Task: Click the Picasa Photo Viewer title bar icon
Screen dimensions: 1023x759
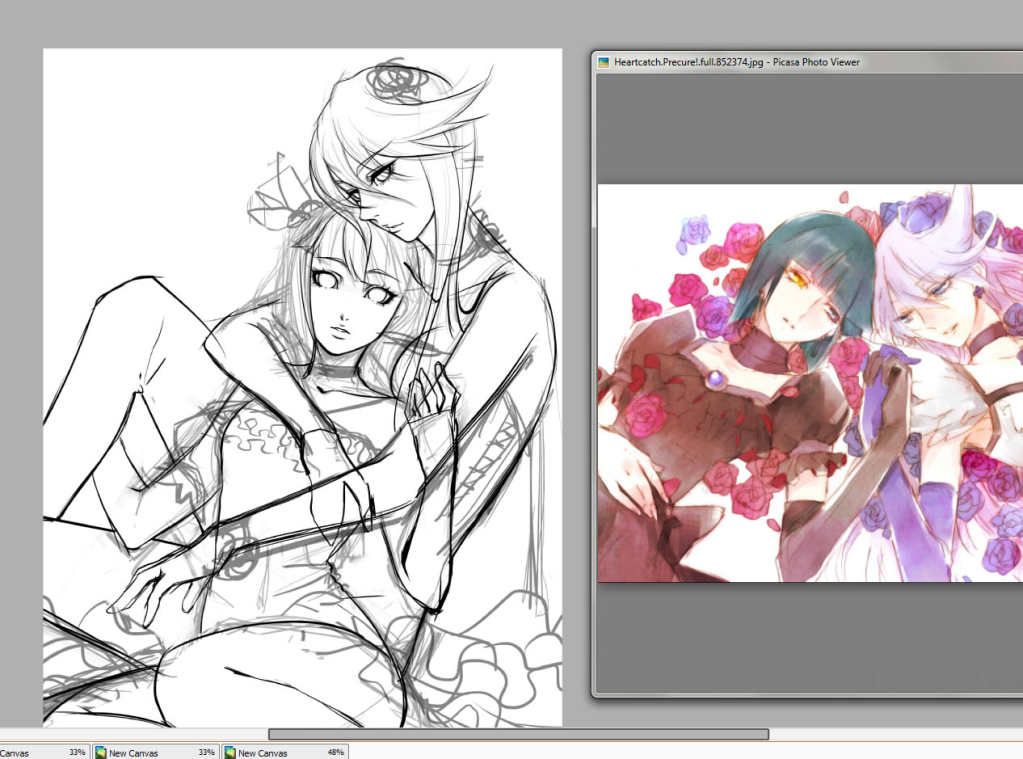Action: click(603, 63)
